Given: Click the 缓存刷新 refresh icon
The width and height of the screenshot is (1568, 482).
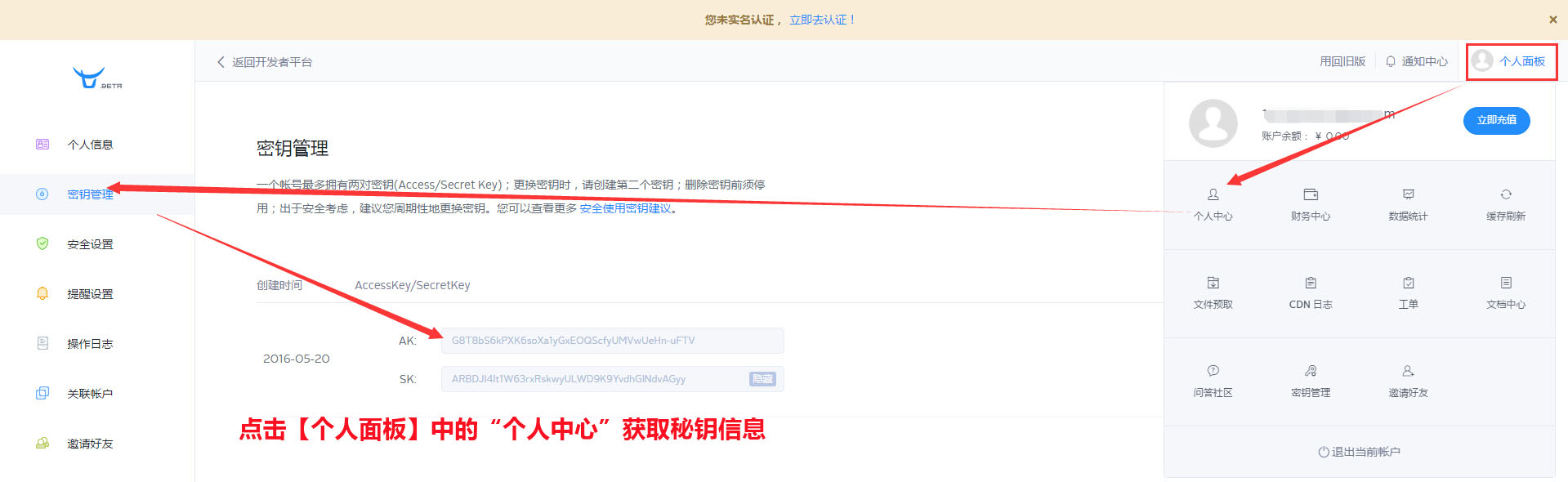Looking at the screenshot, I should (1505, 195).
